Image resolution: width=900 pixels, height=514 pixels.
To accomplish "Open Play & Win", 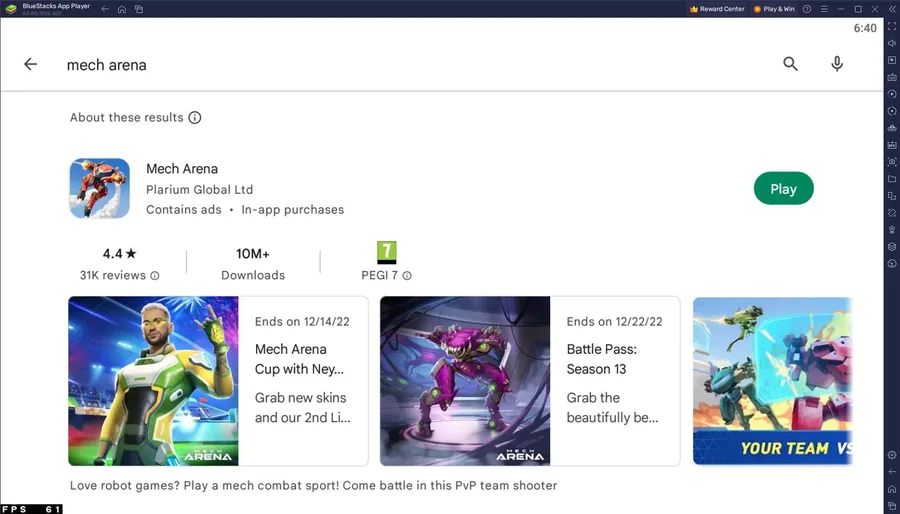I will click(774, 9).
